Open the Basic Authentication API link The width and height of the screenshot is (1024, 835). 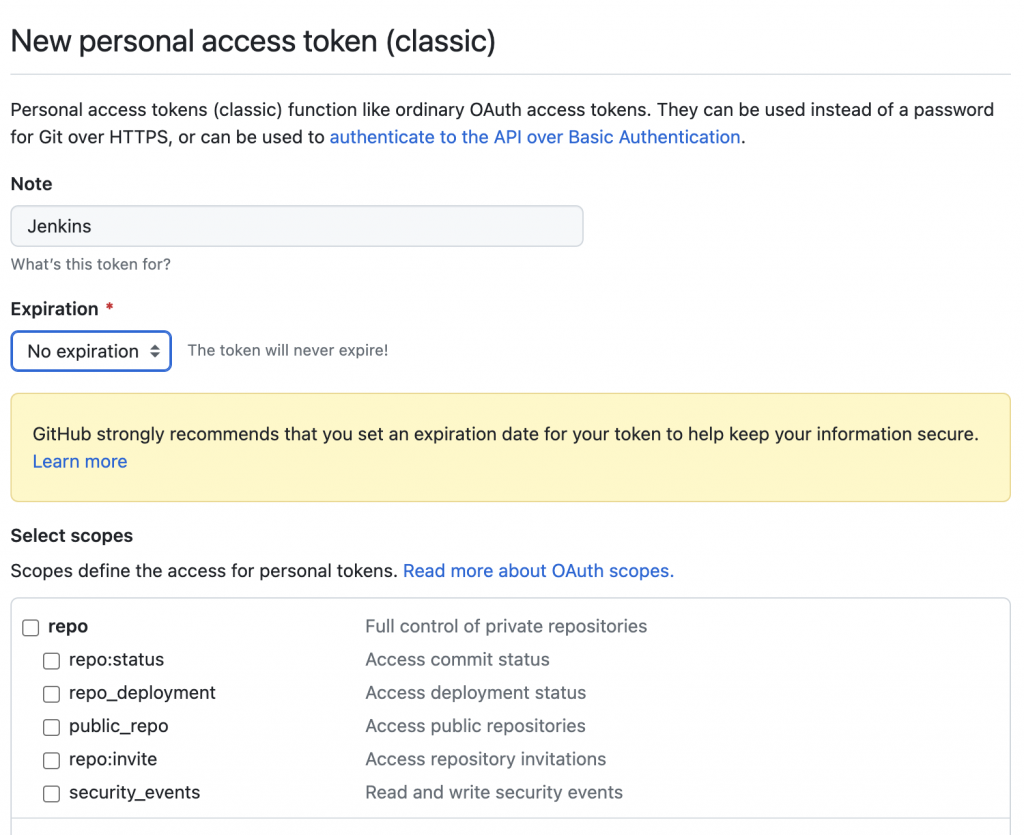535,137
